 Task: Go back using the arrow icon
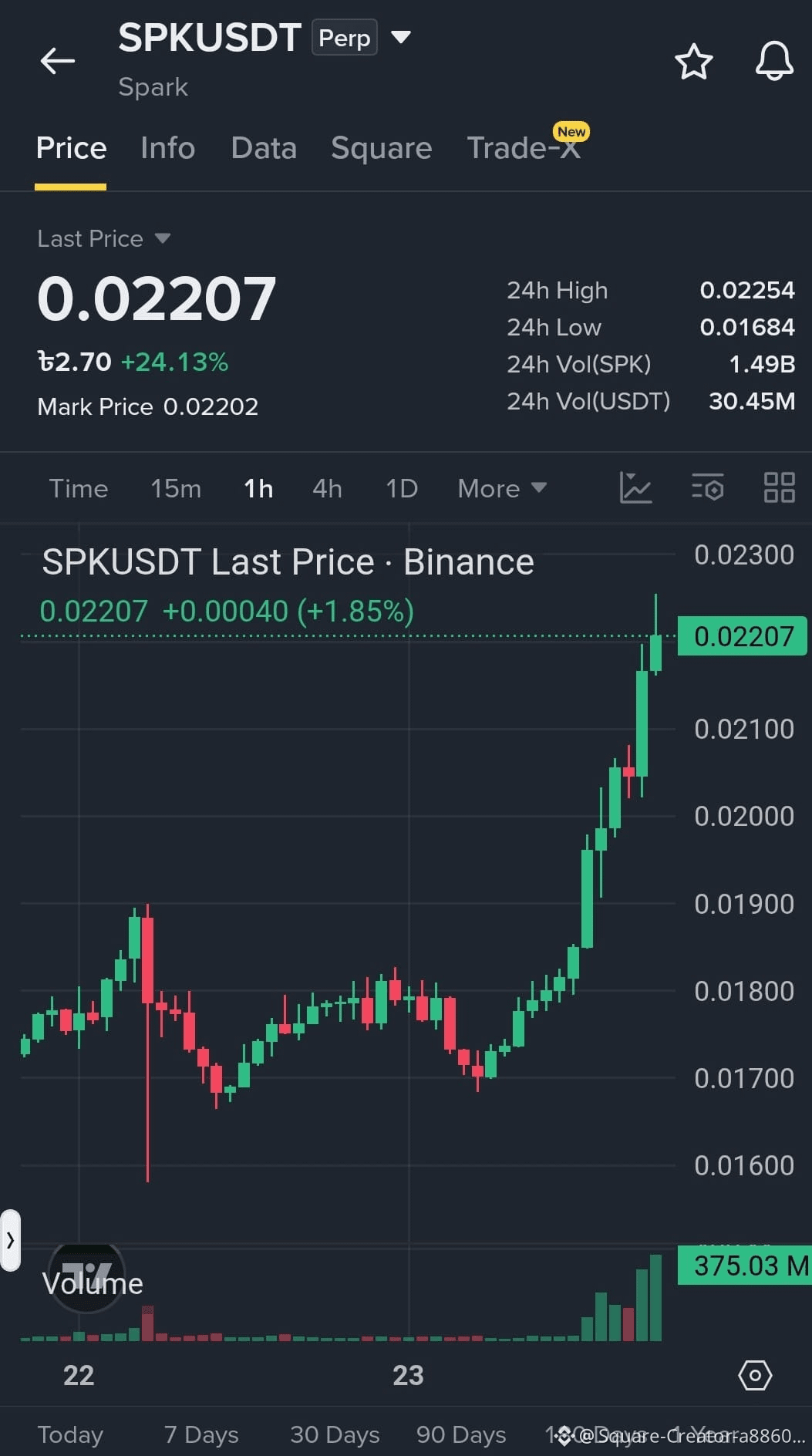click(58, 61)
